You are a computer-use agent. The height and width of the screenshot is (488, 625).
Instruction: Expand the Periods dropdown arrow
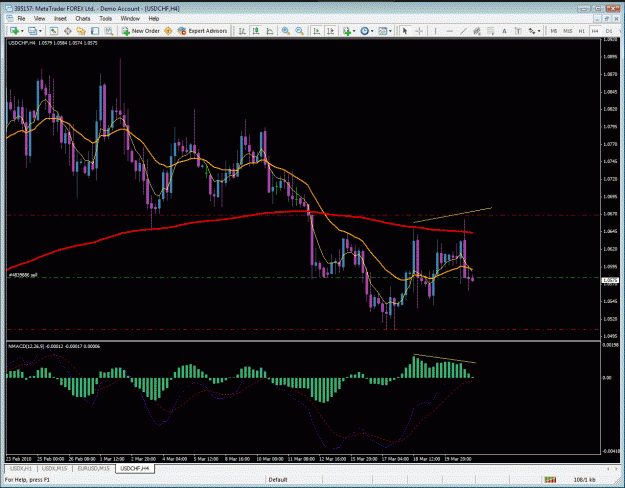(x=372, y=31)
